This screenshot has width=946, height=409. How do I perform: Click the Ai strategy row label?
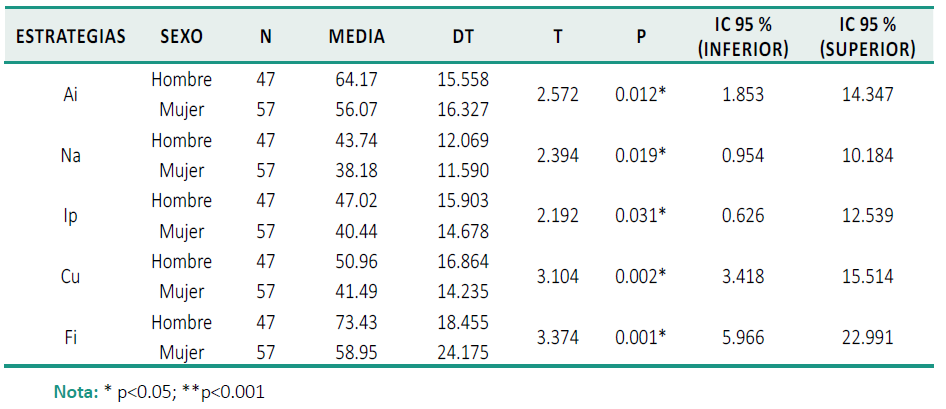[x=71, y=94]
